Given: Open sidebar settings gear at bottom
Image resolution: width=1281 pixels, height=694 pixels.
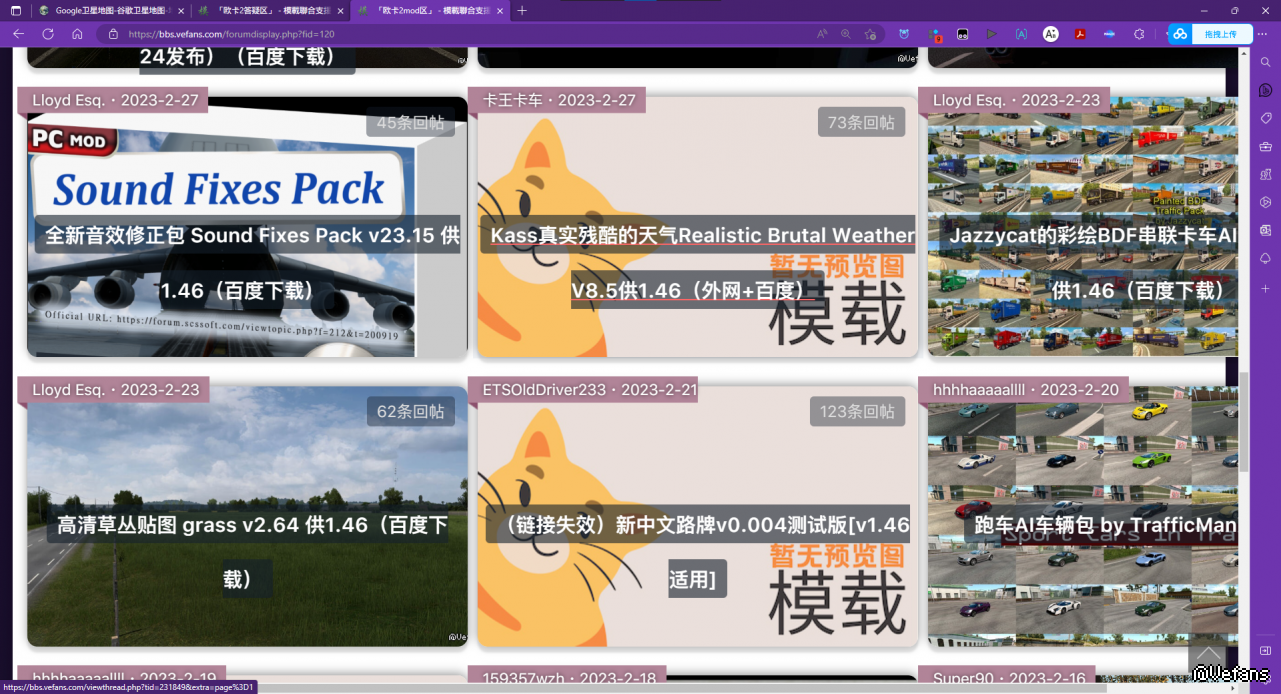Looking at the screenshot, I should coord(1266,678).
